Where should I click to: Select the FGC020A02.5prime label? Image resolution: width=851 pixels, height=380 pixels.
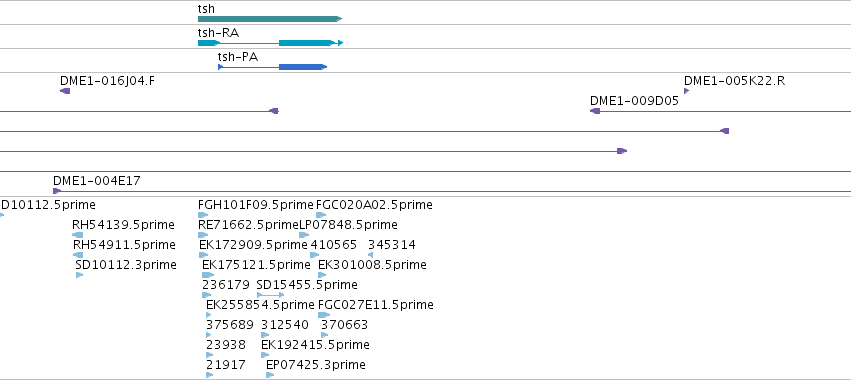[x=374, y=205]
